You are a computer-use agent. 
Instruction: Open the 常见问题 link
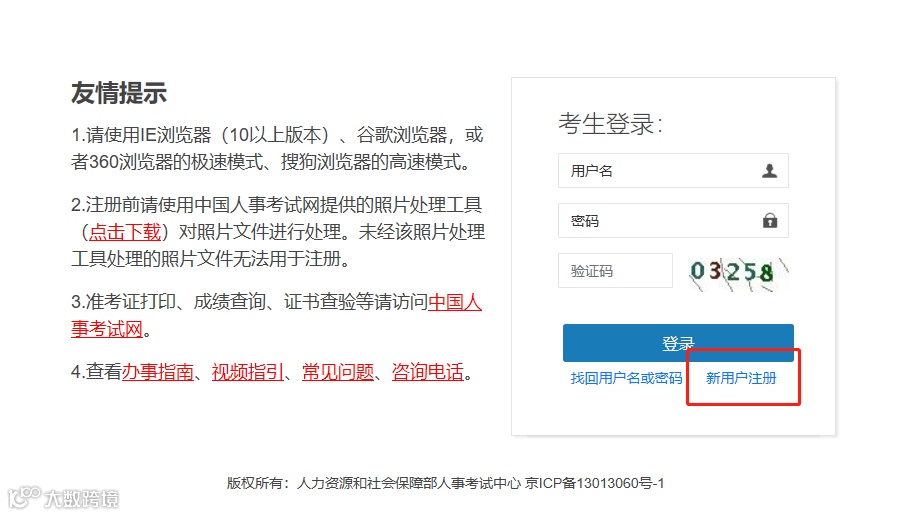click(x=338, y=372)
